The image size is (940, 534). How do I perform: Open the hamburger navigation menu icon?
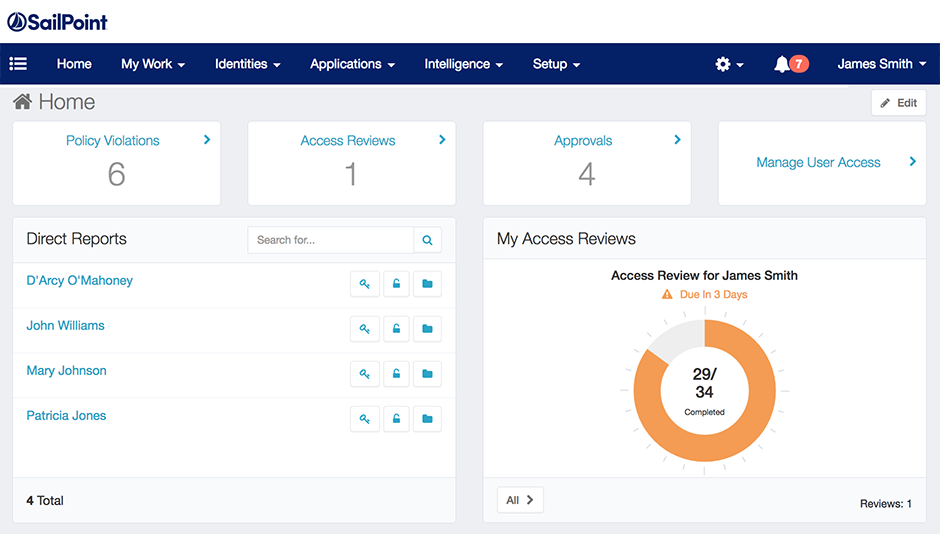pyautogui.click(x=18, y=64)
